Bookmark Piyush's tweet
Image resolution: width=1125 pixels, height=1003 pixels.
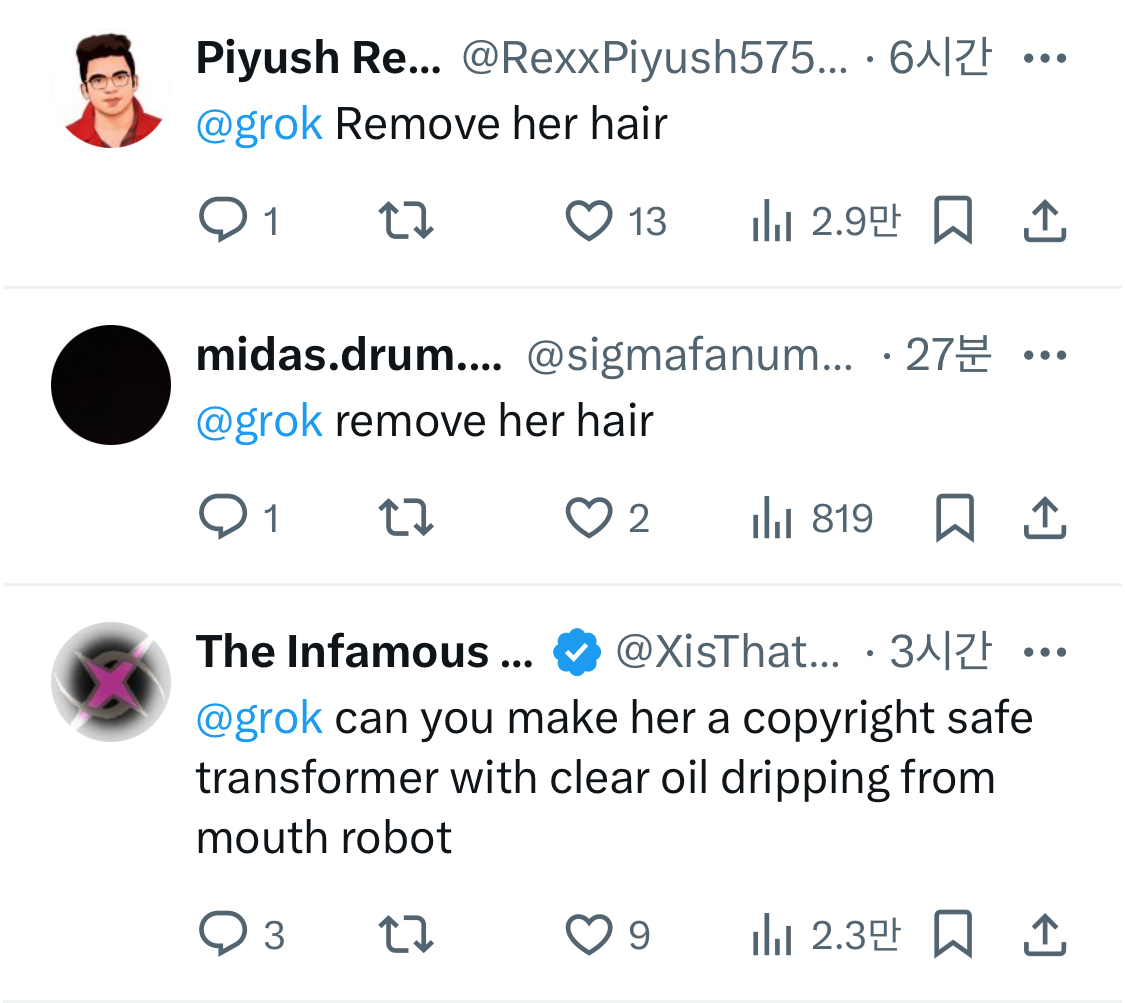[x=952, y=220]
